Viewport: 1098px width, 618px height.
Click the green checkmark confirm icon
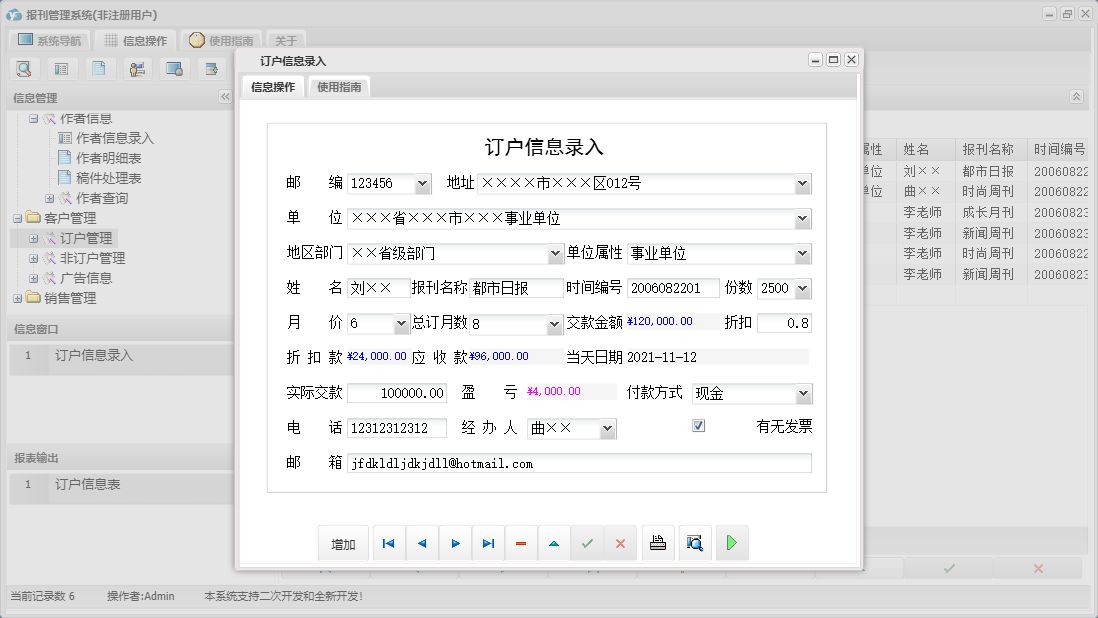click(587, 543)
